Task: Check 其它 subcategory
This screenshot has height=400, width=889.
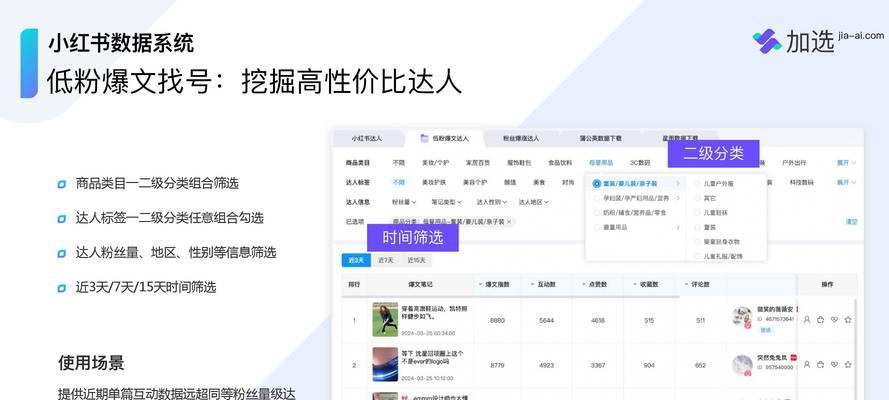Action: [x=698, y=198]
